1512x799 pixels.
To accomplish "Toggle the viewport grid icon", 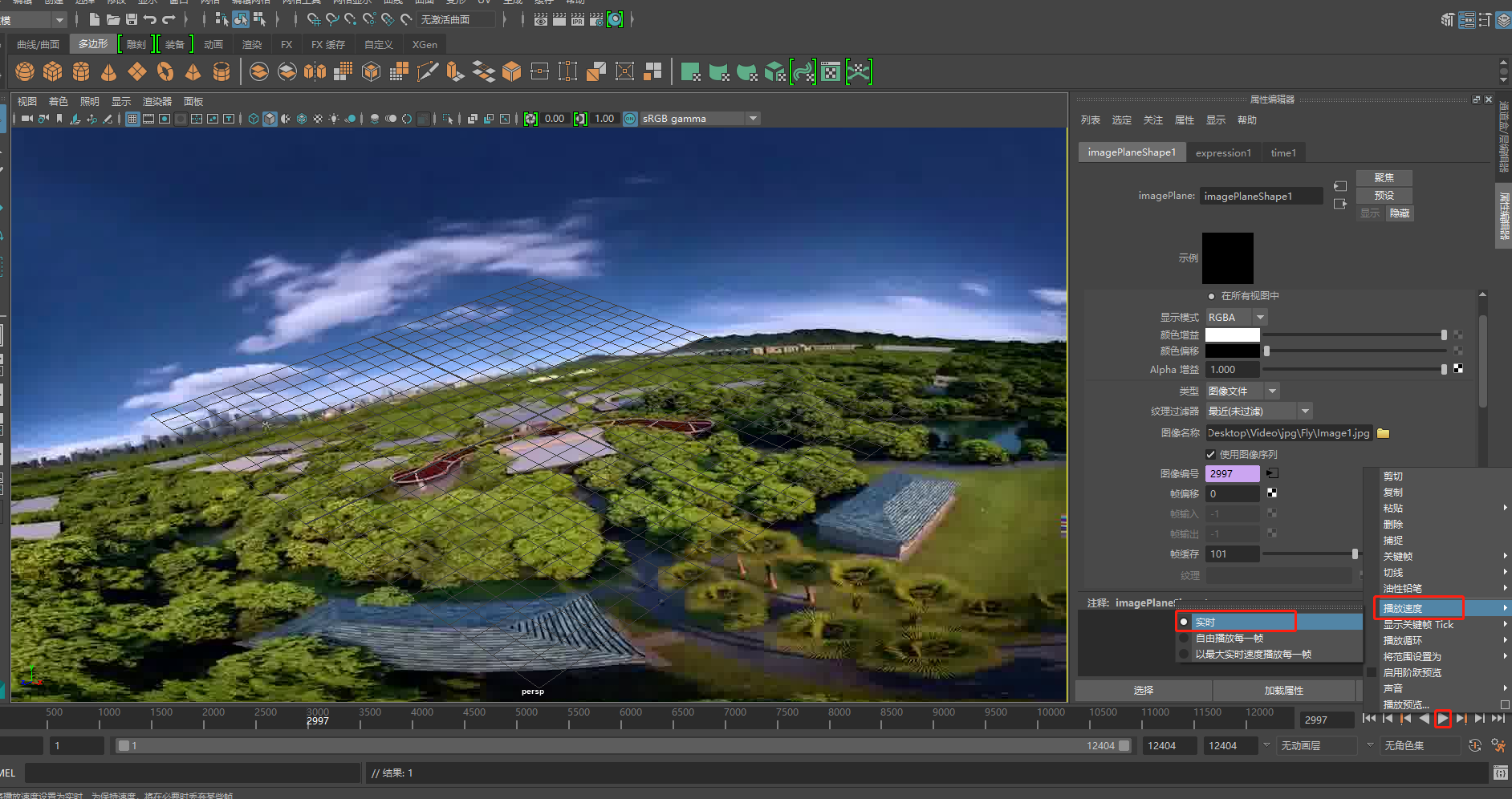I will tap(133, 119).
